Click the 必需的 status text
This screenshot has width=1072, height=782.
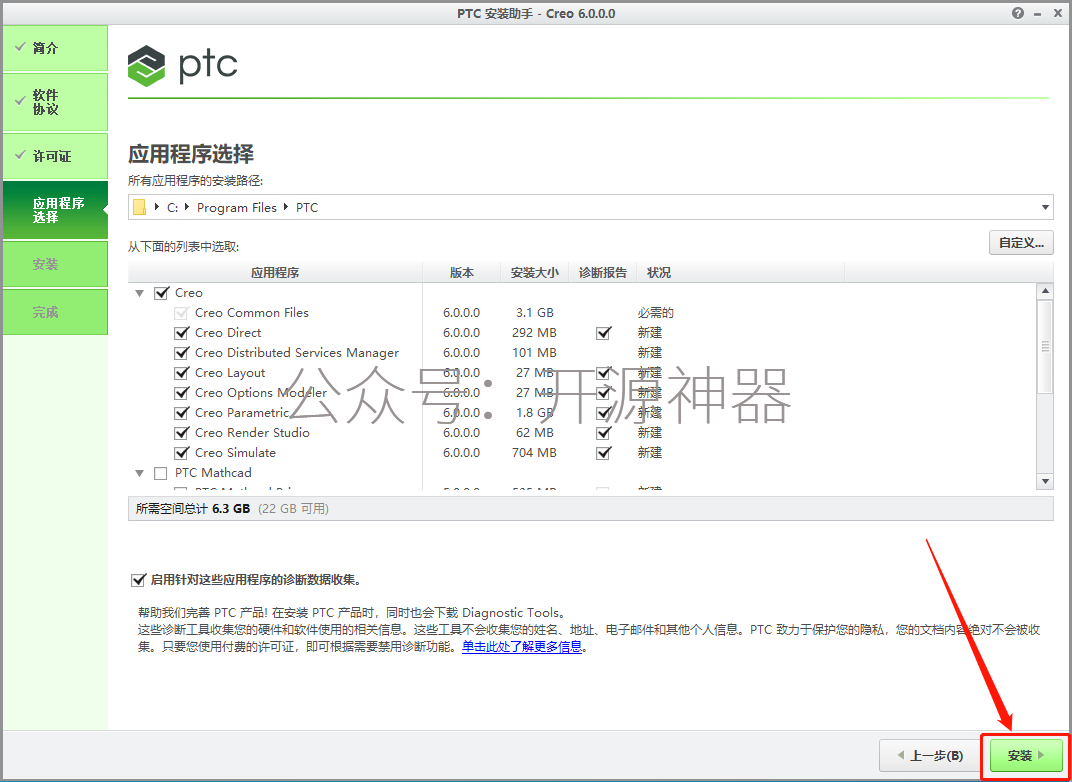click(656, 313)
